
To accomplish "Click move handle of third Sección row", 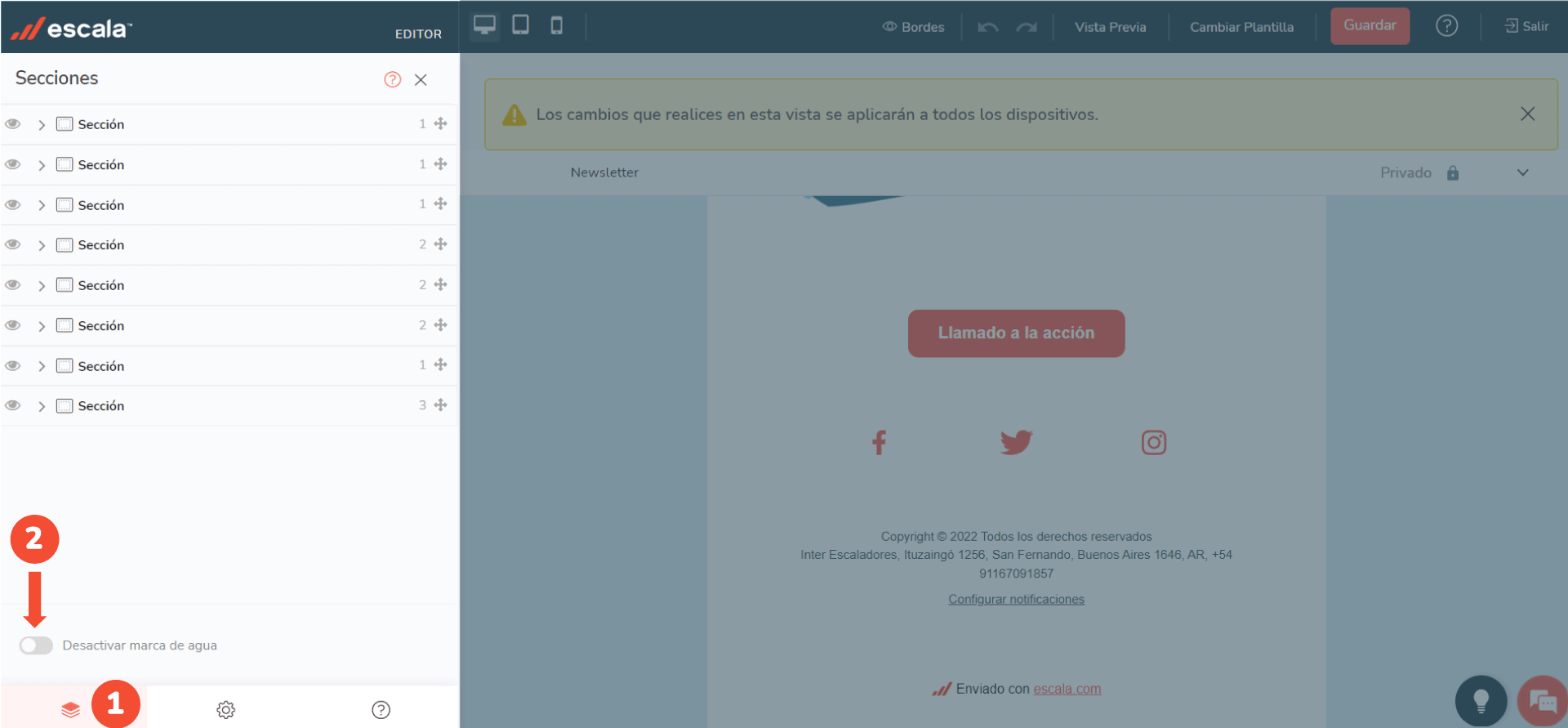I will (x=440, y=203).
